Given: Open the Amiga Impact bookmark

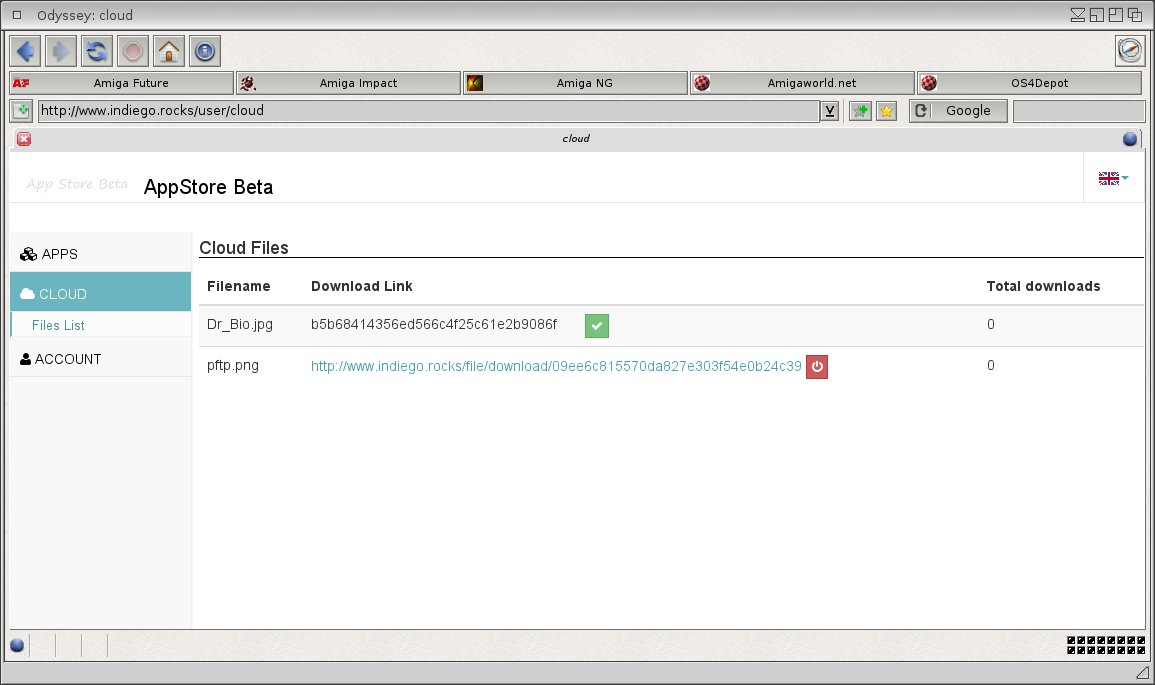Looking at the screenshot, I should click(349, 83).
